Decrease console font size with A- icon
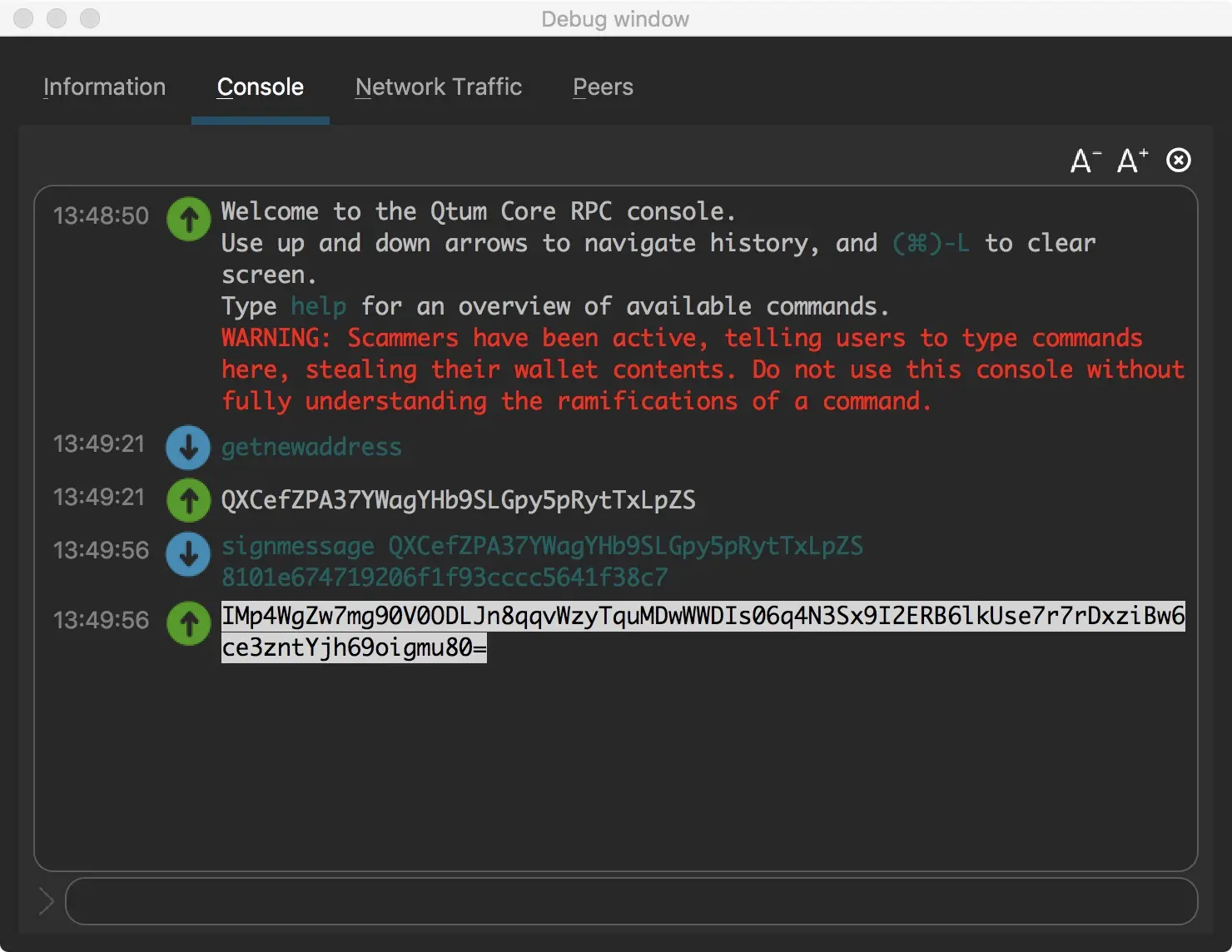1232x952 pixels. [x=1085, y=160]
